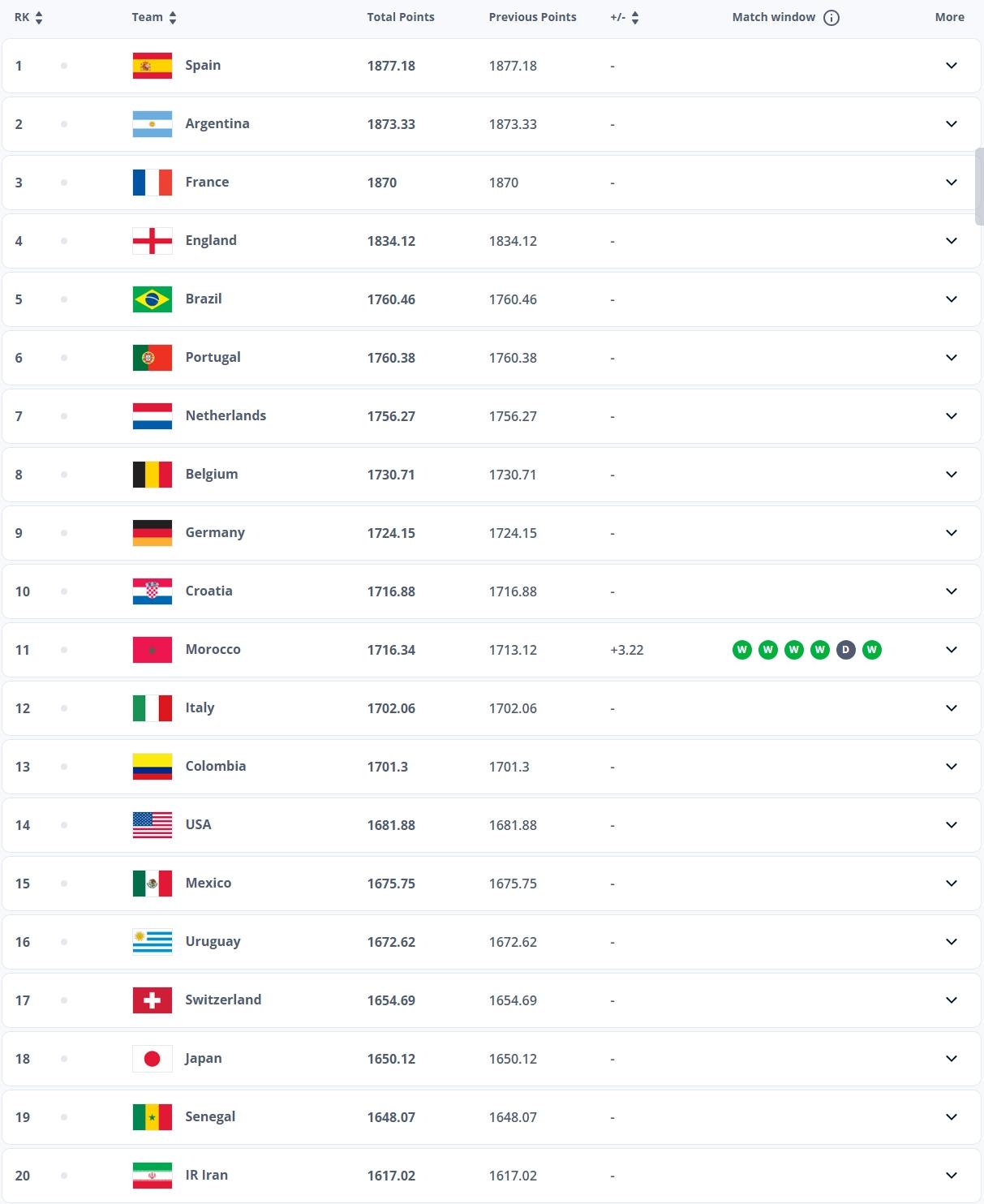984x1204 pixels.
Task: Click the Match window info icon
Action: coord(831,18)
